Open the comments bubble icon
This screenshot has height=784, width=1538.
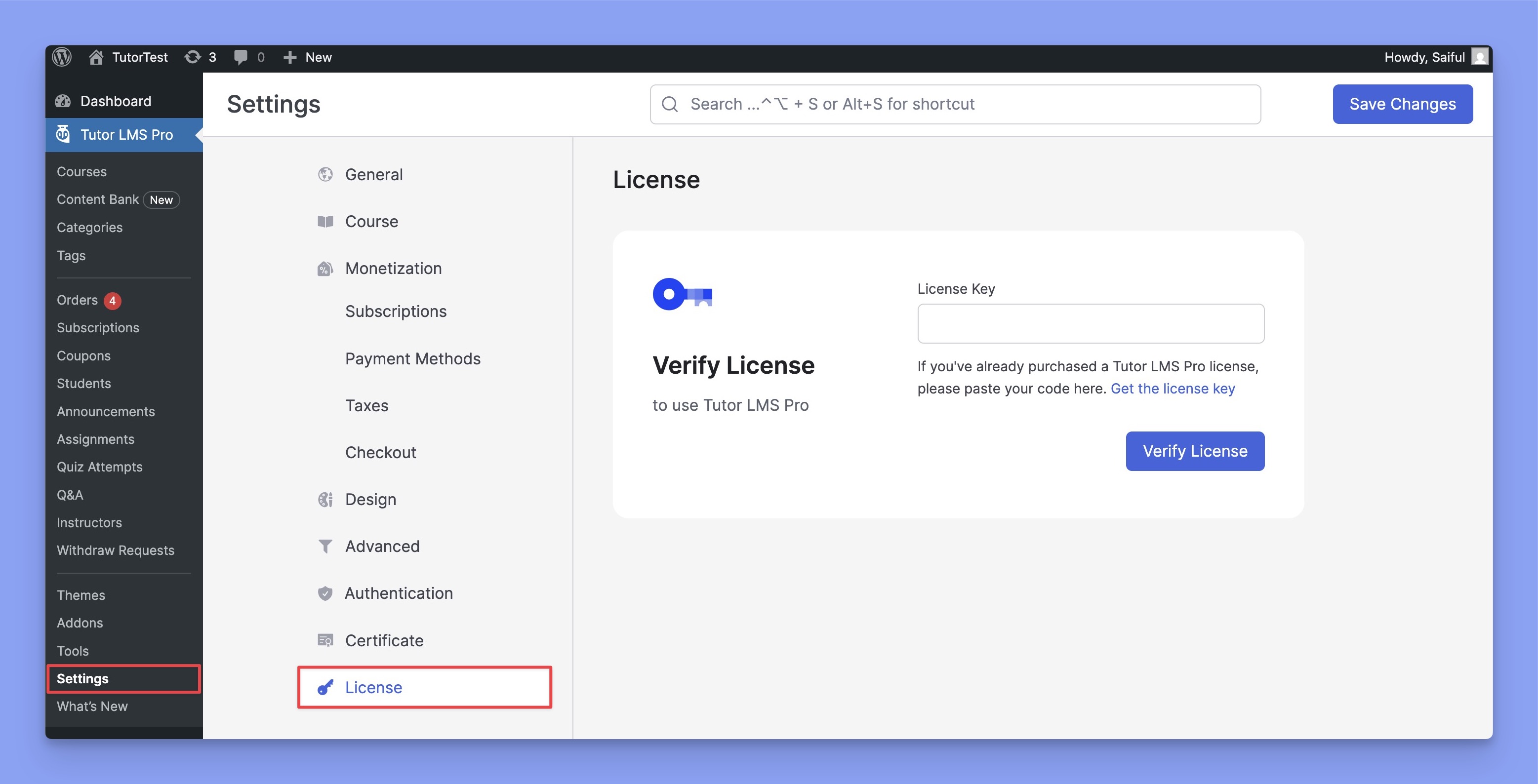(x=241, y=57)
